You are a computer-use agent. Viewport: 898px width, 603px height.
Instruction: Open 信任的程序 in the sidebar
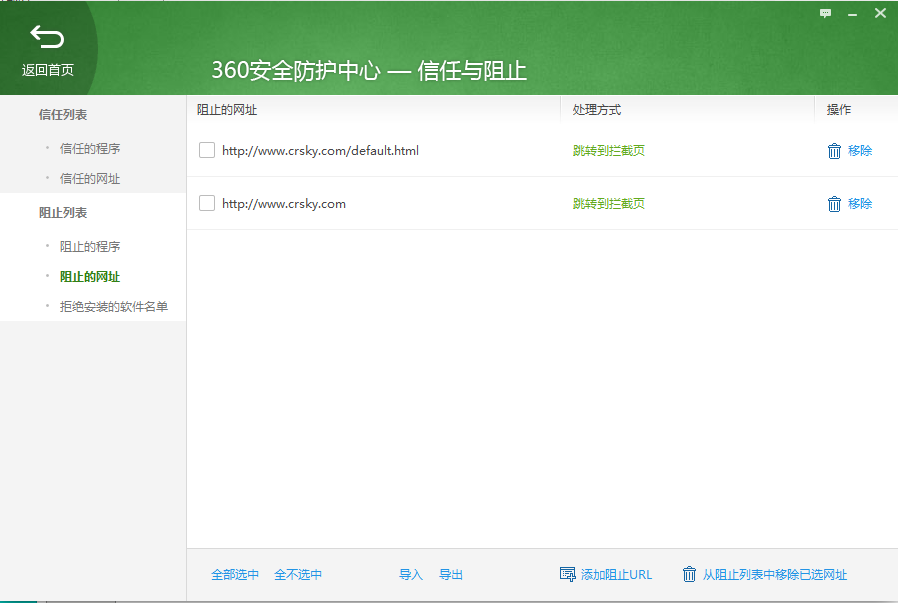tap(90, 149)
